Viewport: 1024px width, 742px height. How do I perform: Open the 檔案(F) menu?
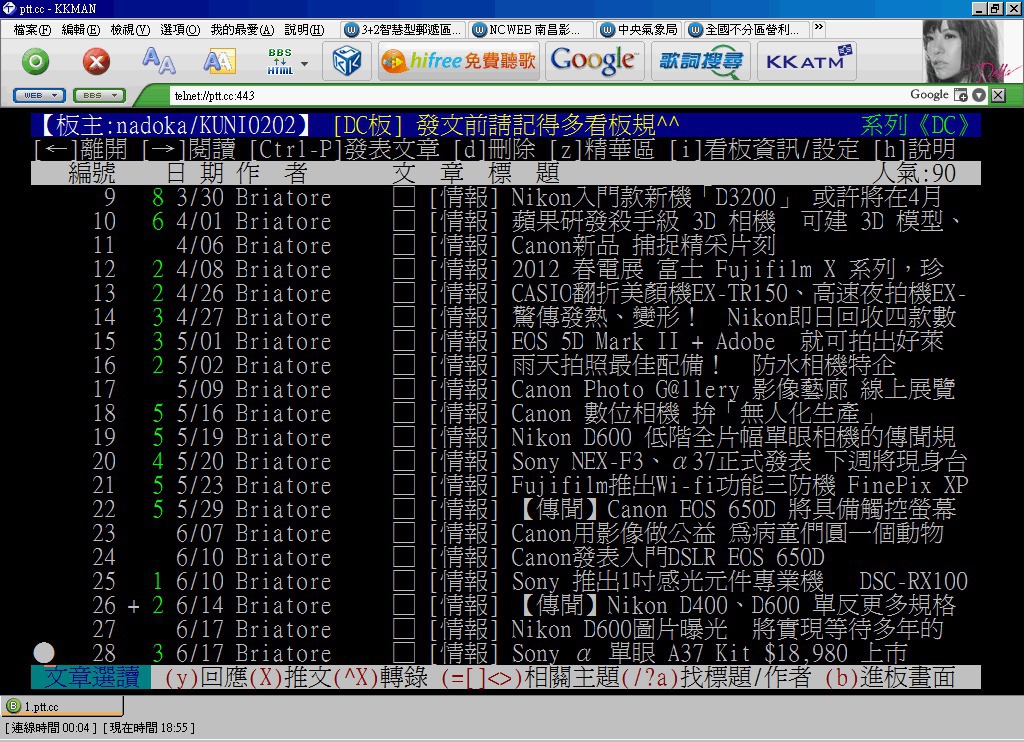click(32, 30)
